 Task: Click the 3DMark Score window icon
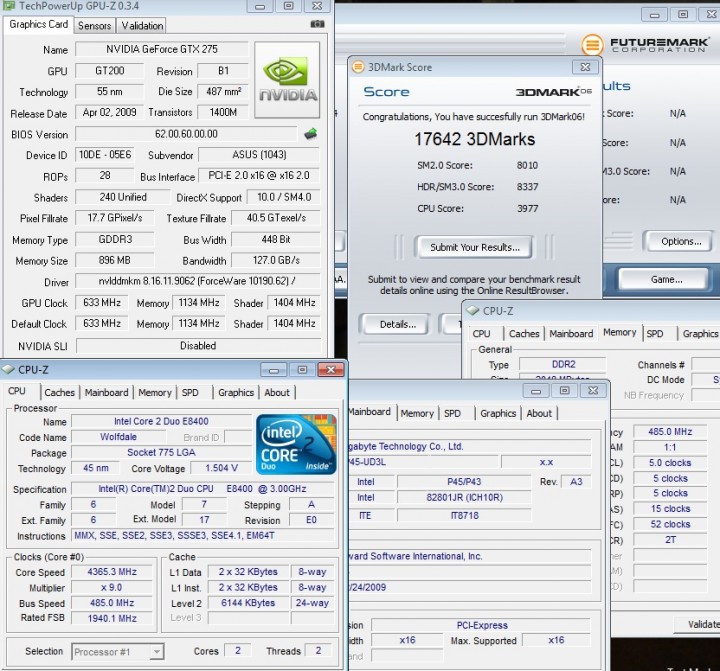point(358,67)
